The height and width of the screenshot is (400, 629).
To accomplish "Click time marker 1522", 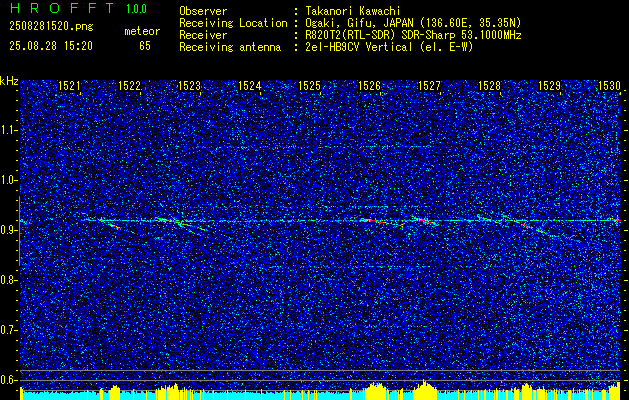I will 129,86.
